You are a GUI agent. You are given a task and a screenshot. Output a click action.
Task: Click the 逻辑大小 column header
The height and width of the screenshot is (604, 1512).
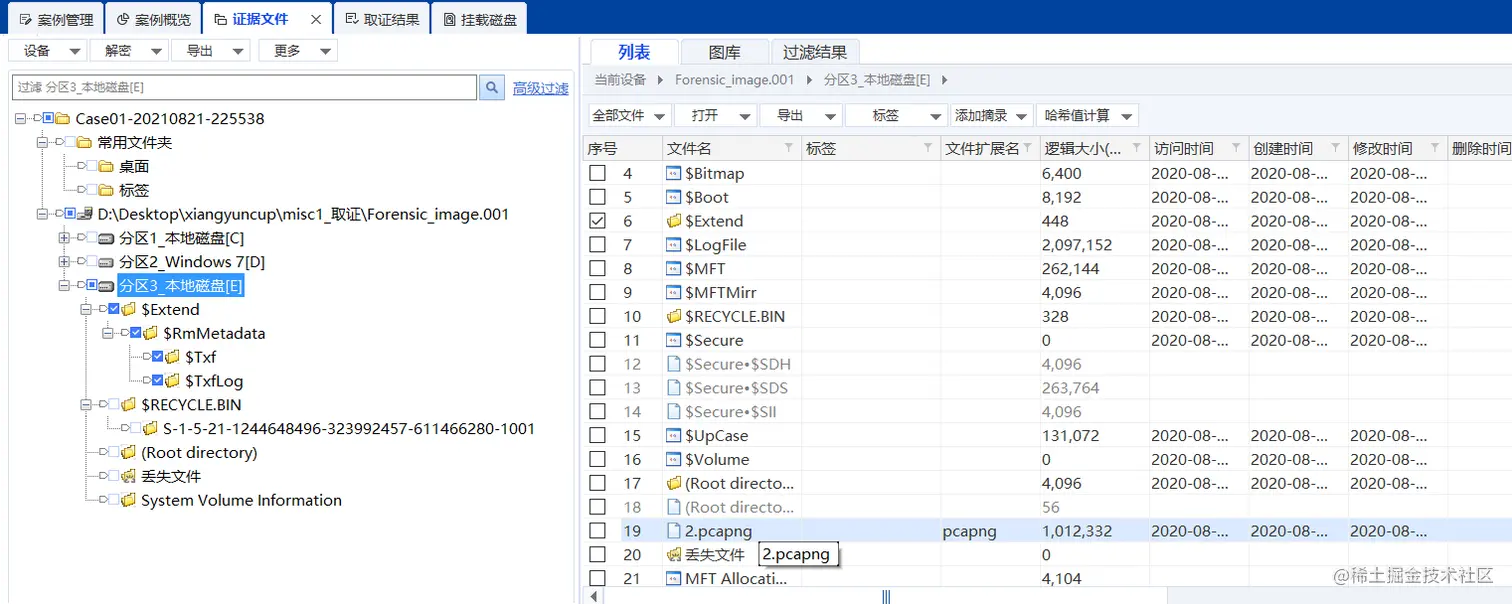tap(1094, 148)
